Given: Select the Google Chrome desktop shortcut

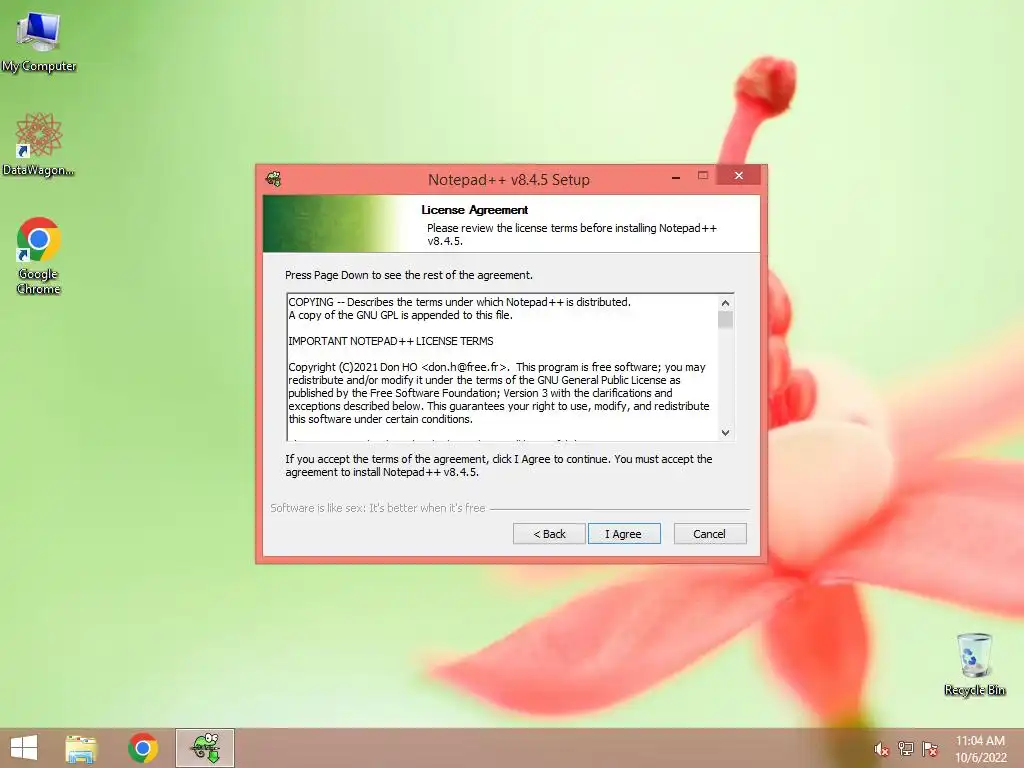Looking at the screenshot, I should click(x=39, y=256).
